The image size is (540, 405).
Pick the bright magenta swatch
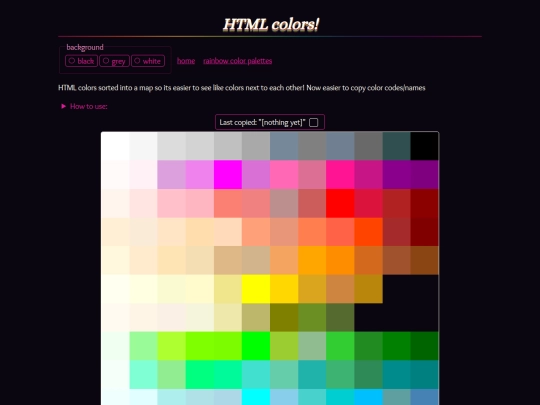(228, 175)
